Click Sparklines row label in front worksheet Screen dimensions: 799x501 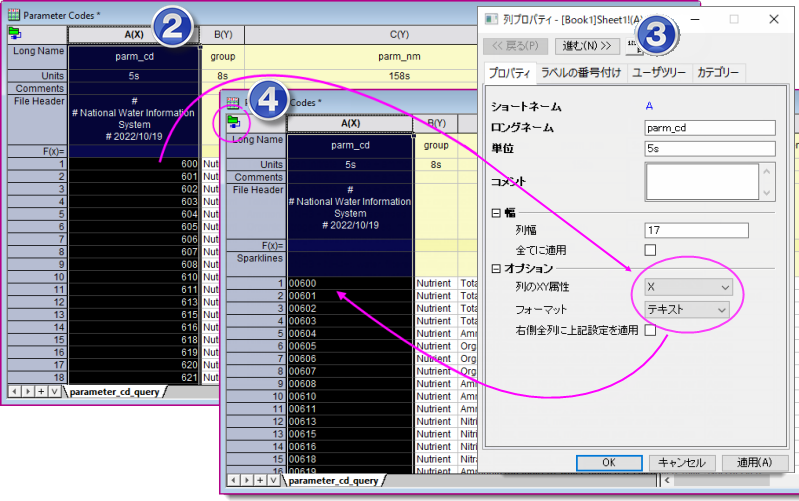(x=256, y=264)
